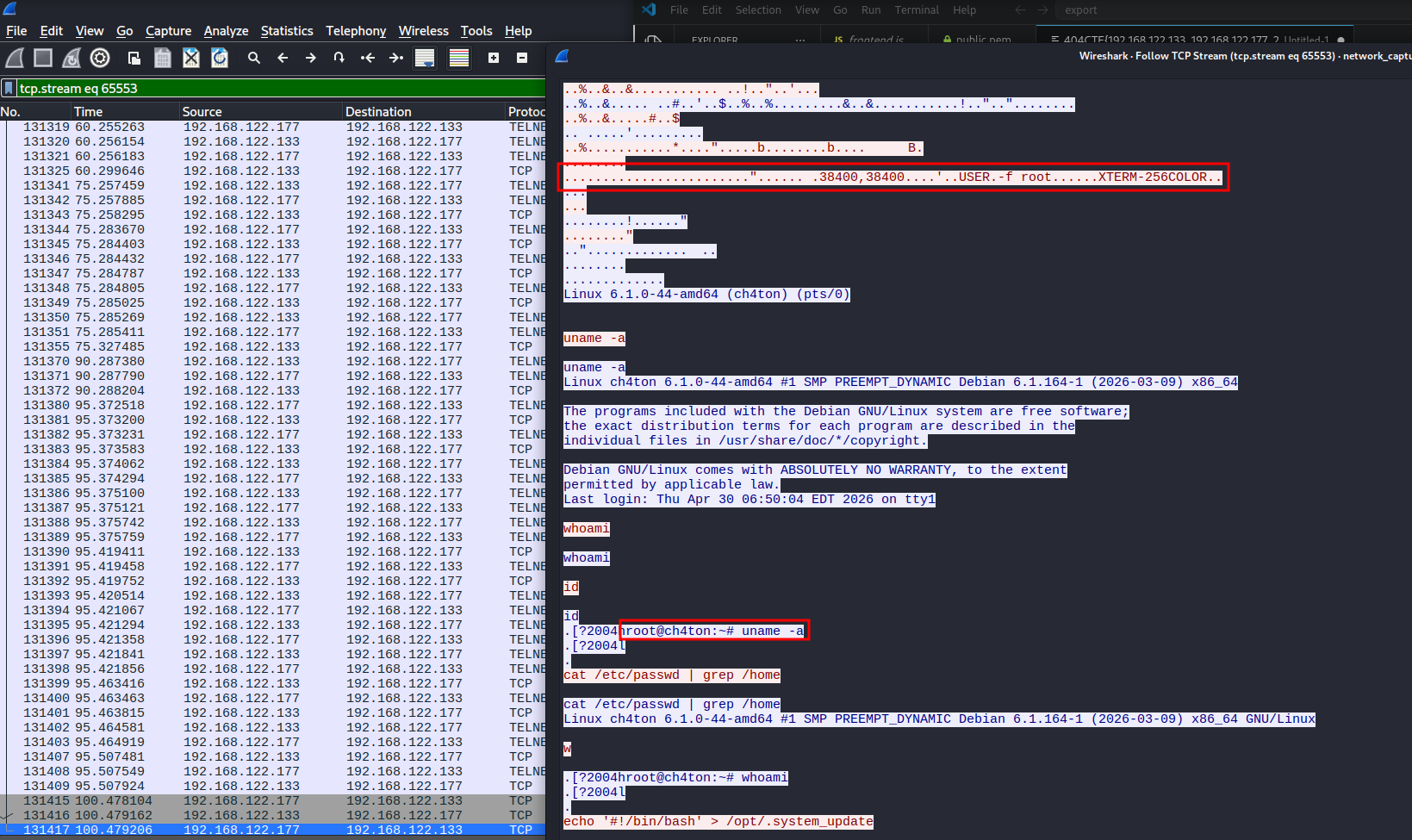Open the Statistics menu

287,31
